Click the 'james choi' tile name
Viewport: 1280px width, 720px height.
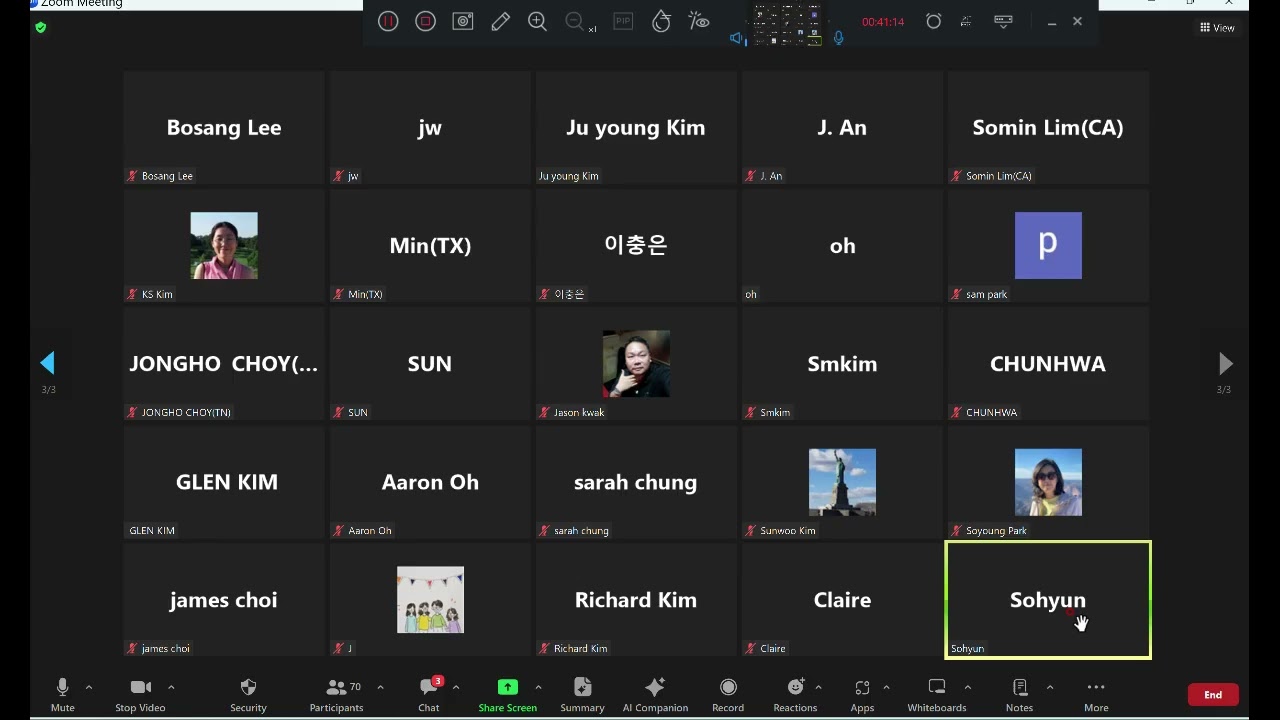[223, 600]
